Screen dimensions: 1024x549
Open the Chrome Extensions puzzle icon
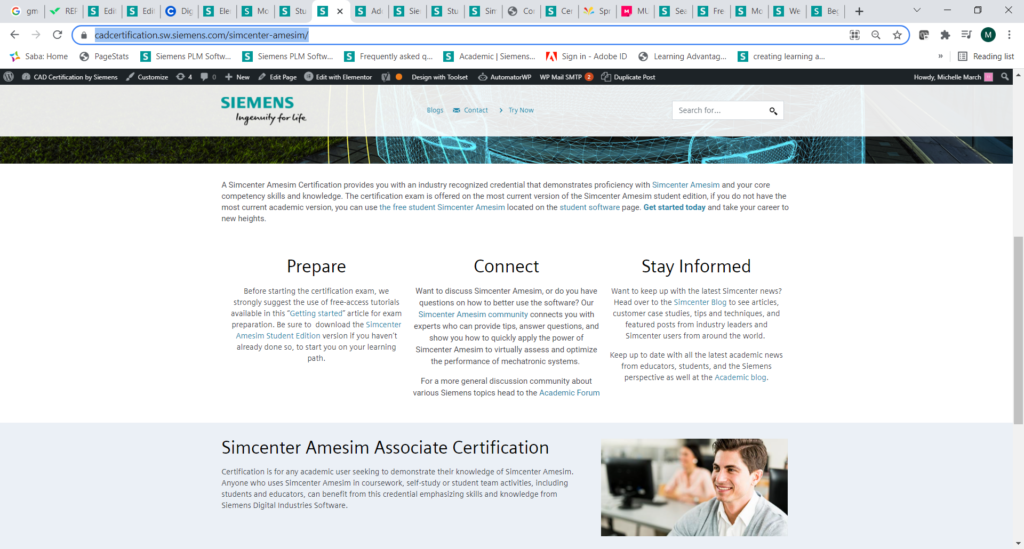point(945,35)
